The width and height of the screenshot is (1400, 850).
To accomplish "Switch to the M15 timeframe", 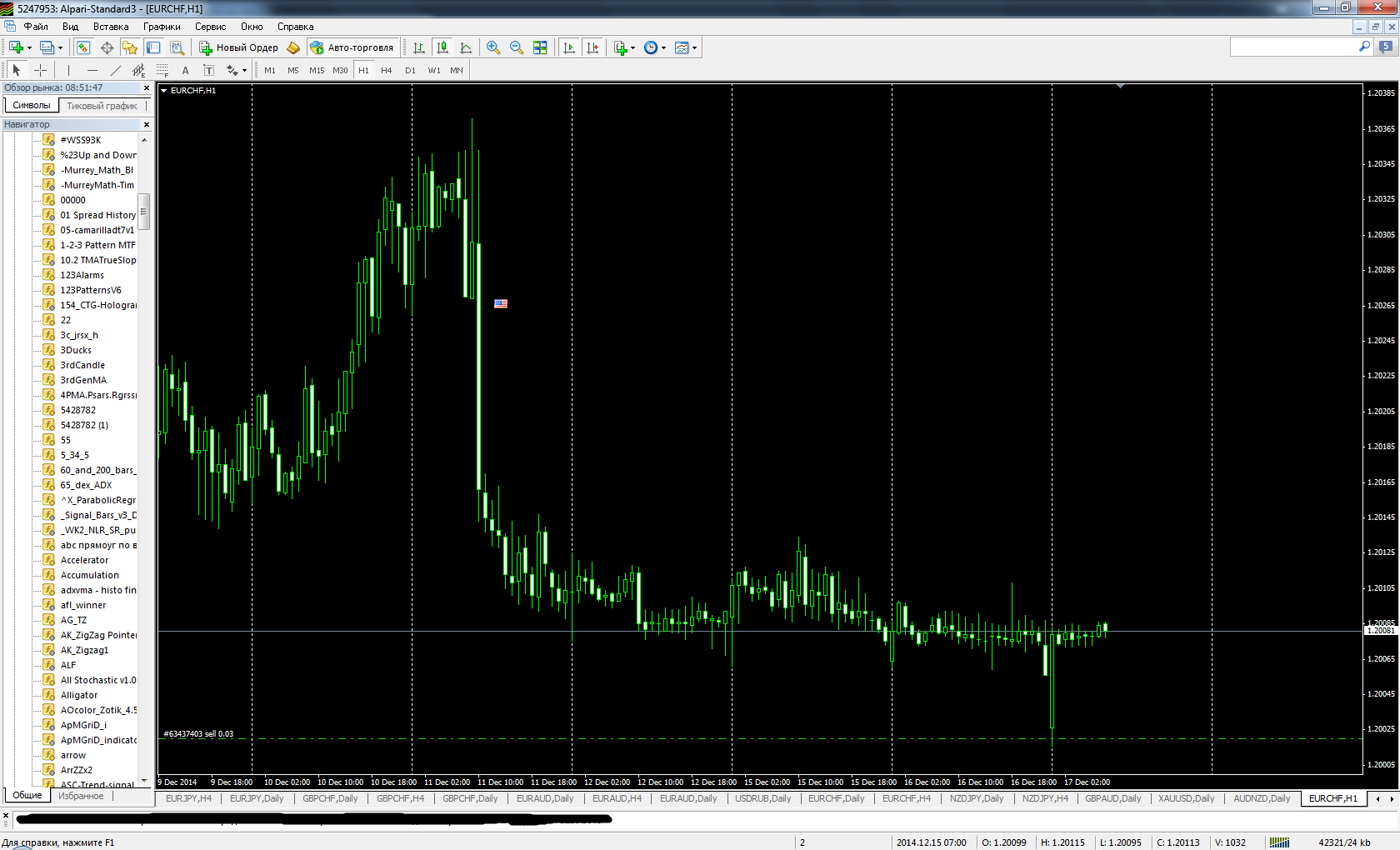I will [317, 70].
